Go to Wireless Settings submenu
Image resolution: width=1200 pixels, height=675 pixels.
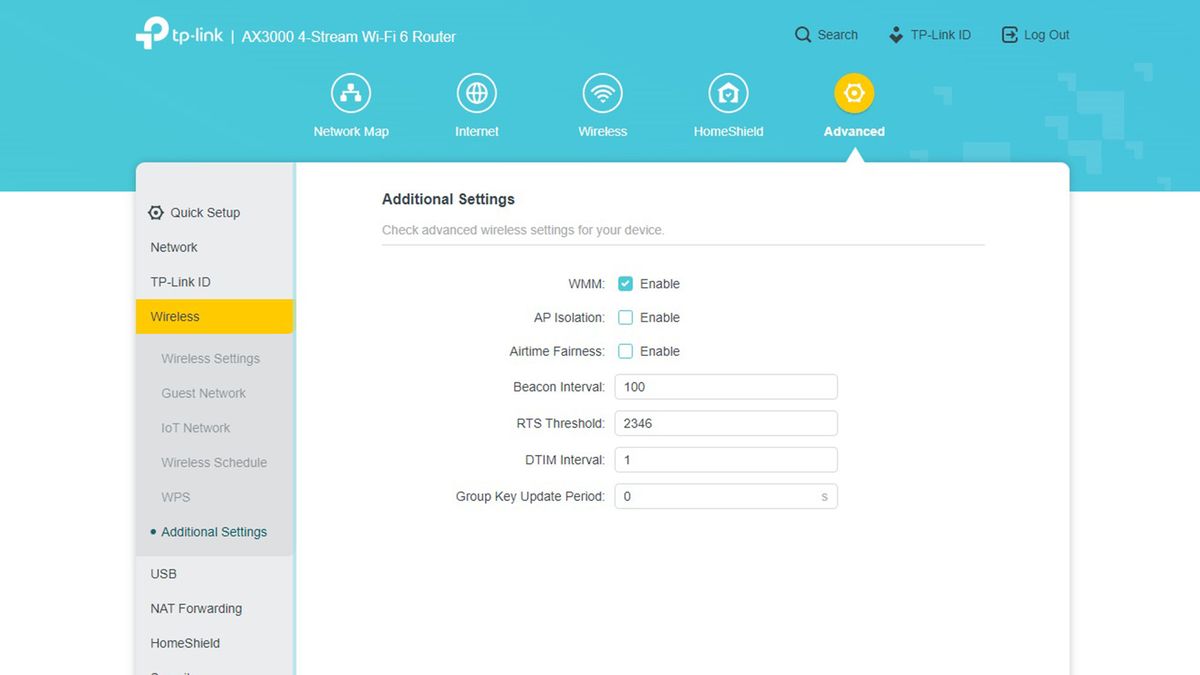tap(210, 359)
